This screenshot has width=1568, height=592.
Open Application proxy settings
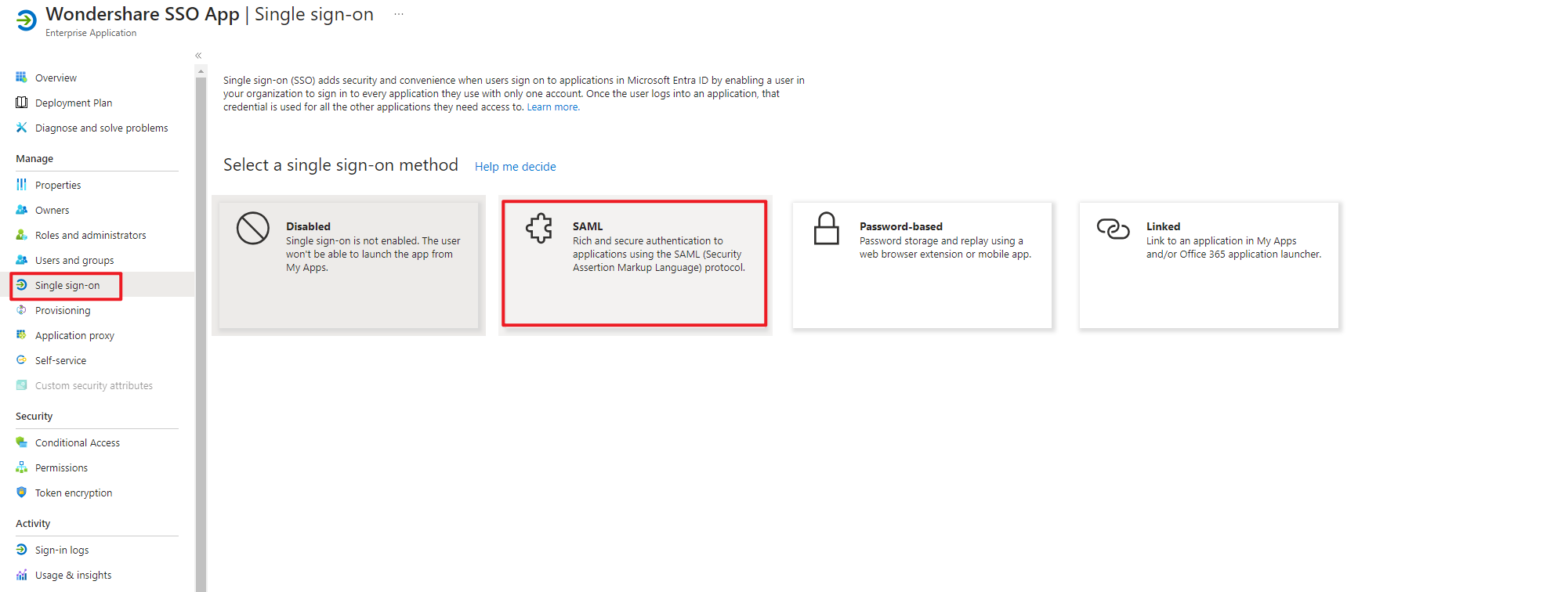pos(74,335)
